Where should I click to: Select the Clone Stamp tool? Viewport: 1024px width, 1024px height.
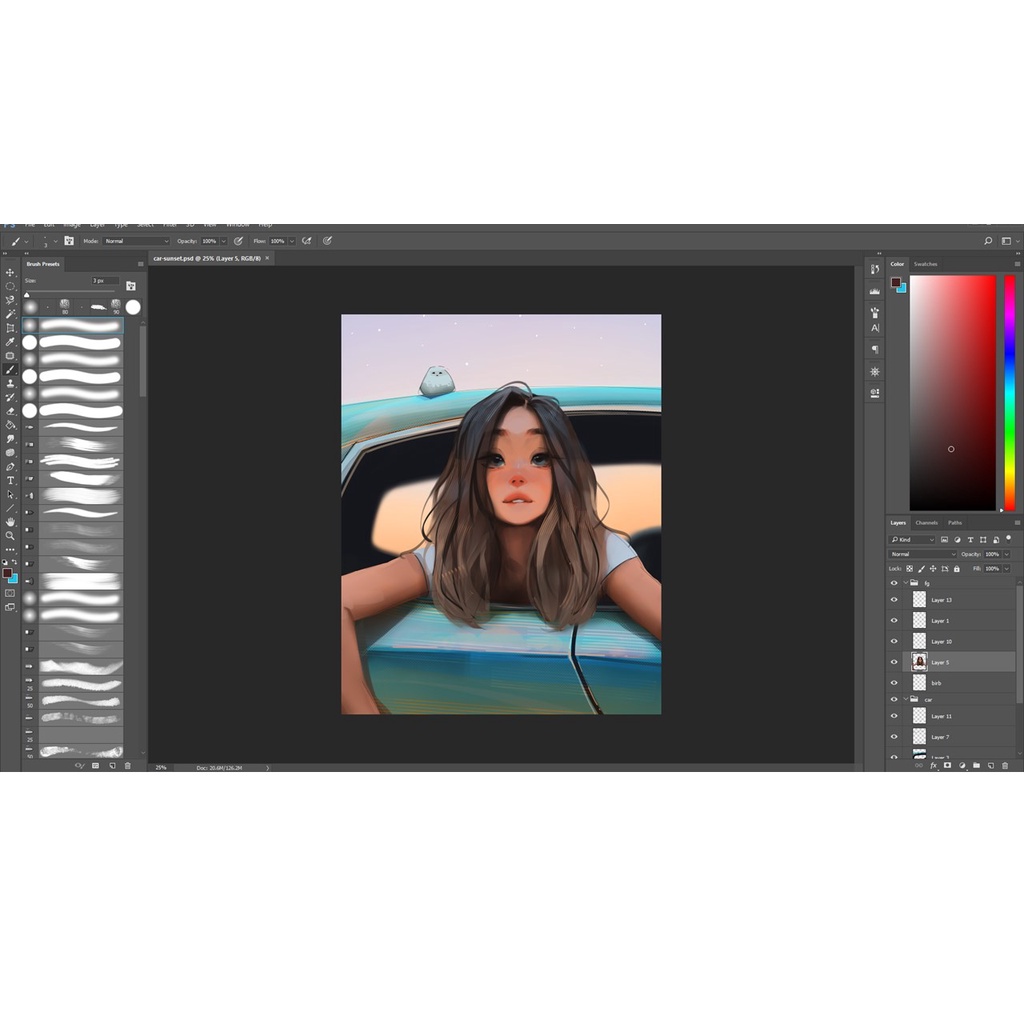click(x=11, y=383)
